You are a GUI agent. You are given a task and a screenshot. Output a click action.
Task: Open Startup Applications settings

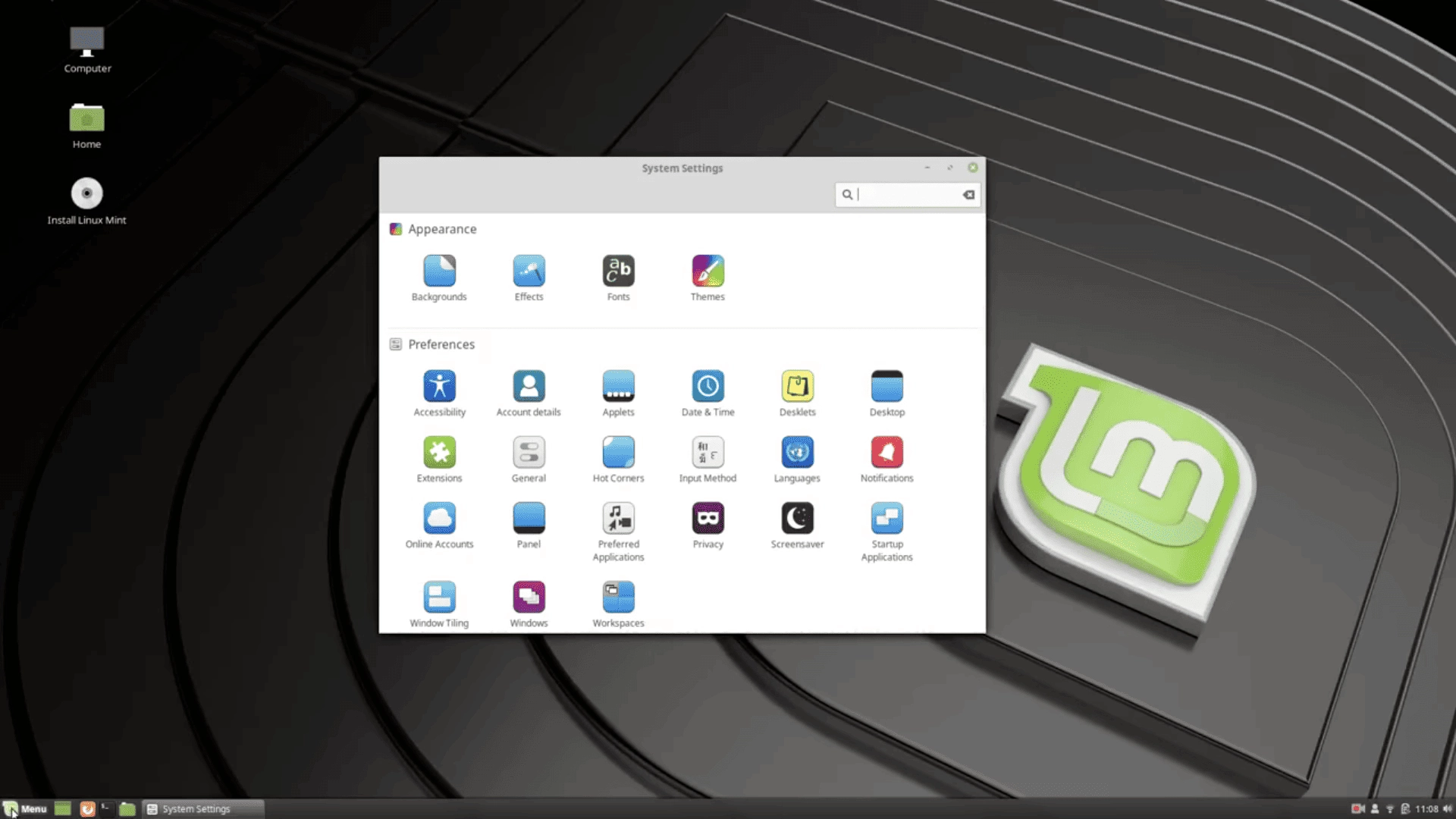click(886, 532)
